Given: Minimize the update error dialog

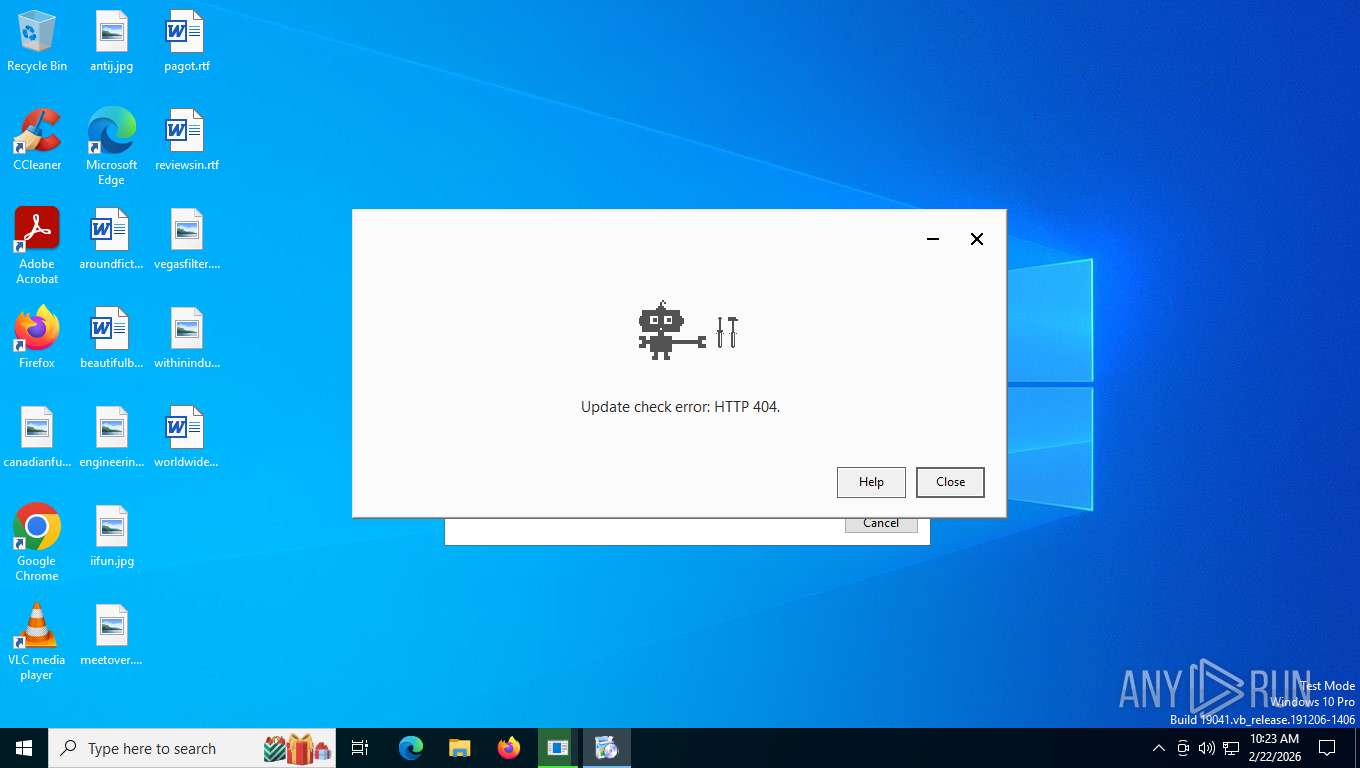Looking at the screenshot, I should tap(933, 239).
